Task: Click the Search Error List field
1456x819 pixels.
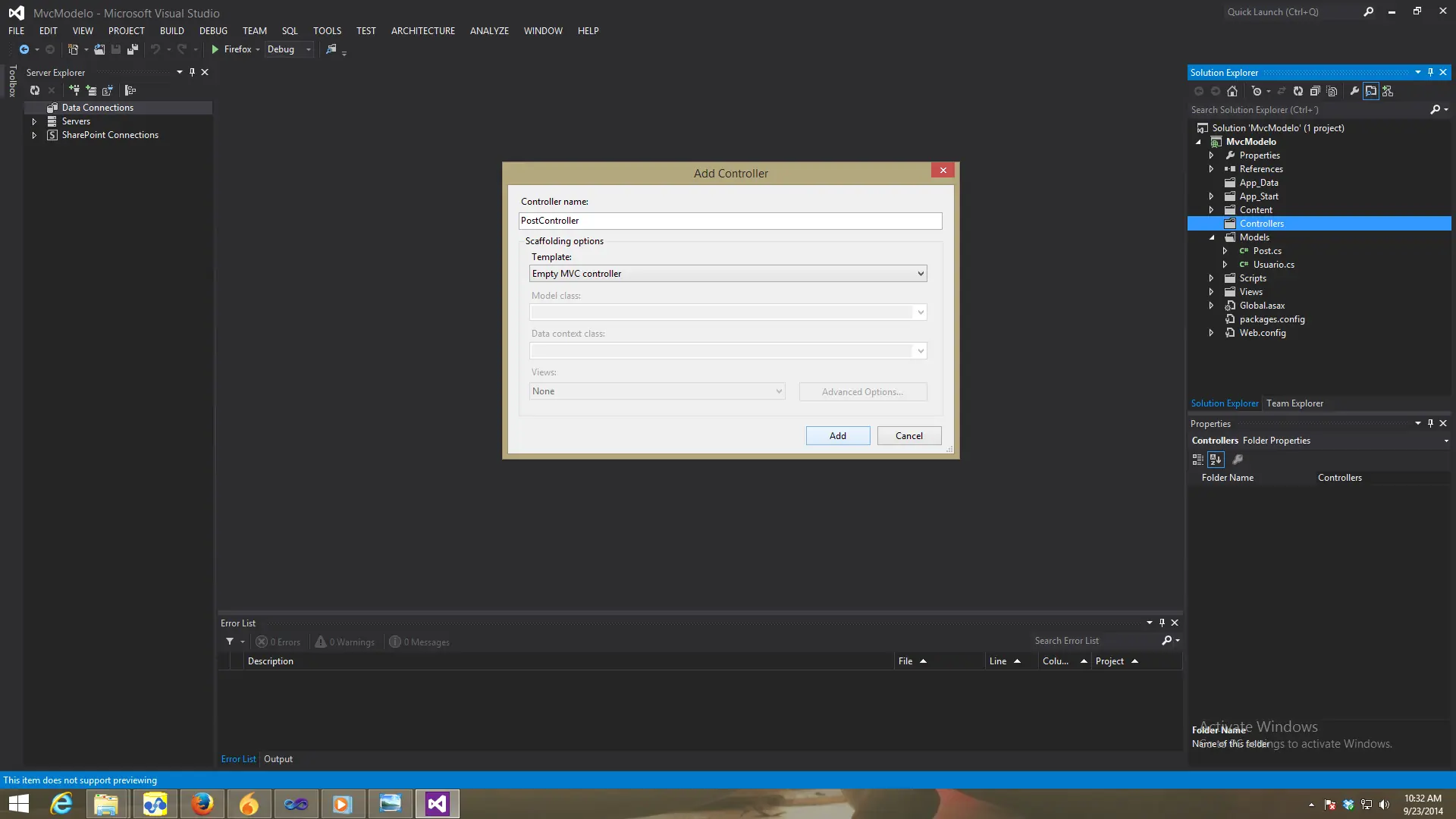Action: click(1095, 641)
